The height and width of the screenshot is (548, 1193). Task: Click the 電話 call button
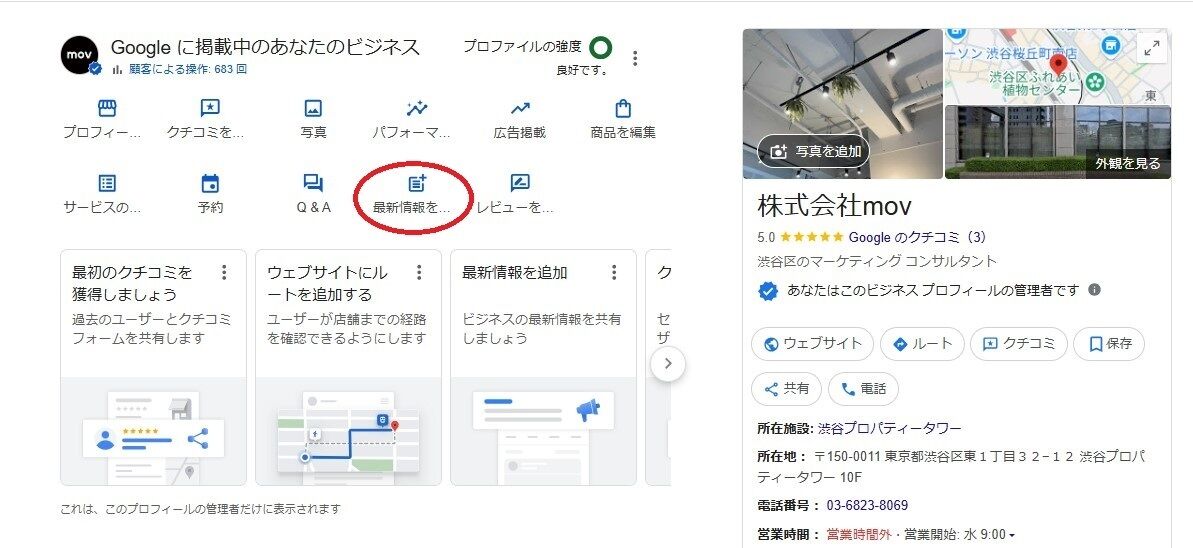863,389
